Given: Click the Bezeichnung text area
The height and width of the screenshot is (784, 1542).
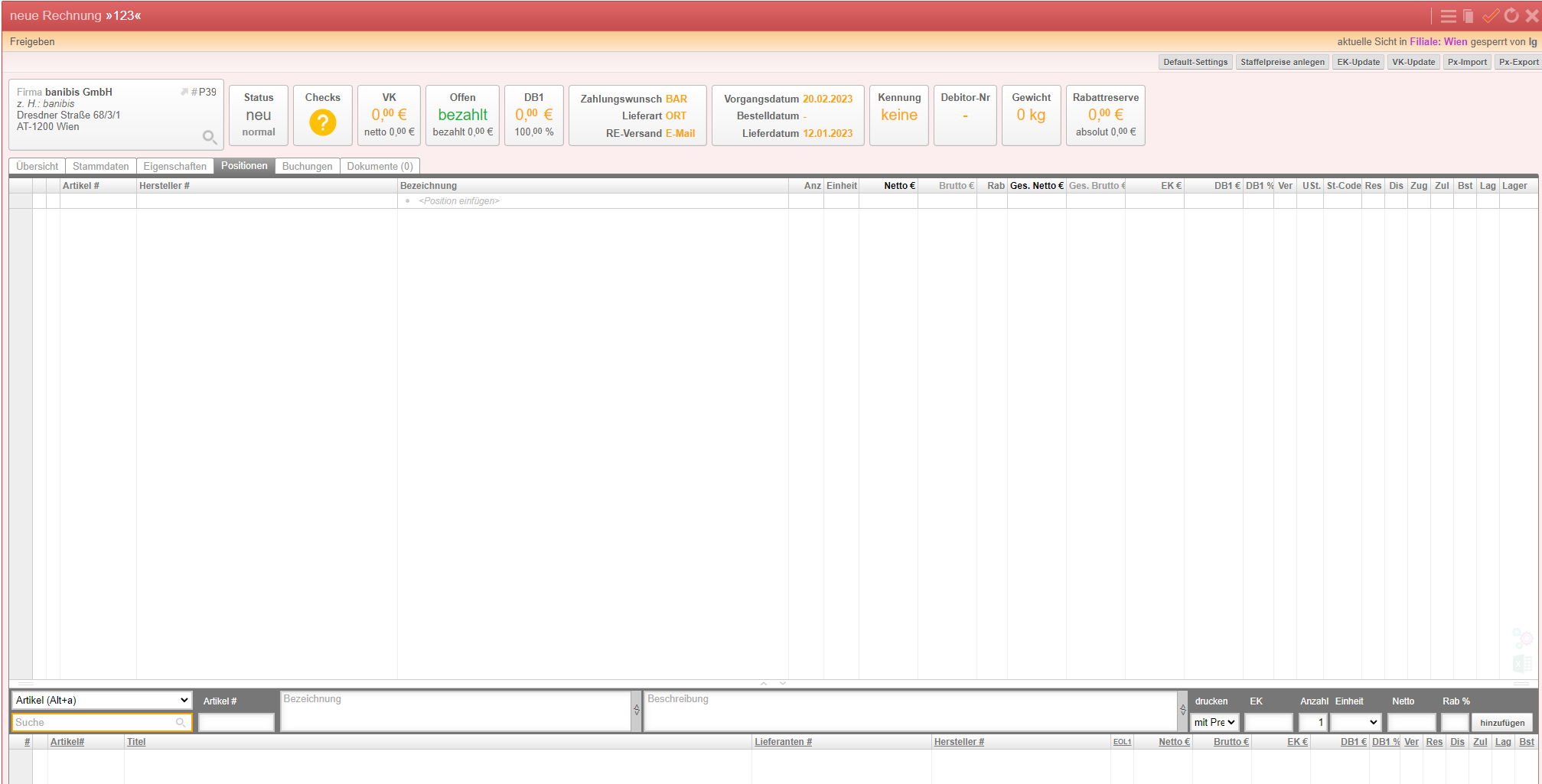Looking at the screenshot, I should [x=455, y=711].
